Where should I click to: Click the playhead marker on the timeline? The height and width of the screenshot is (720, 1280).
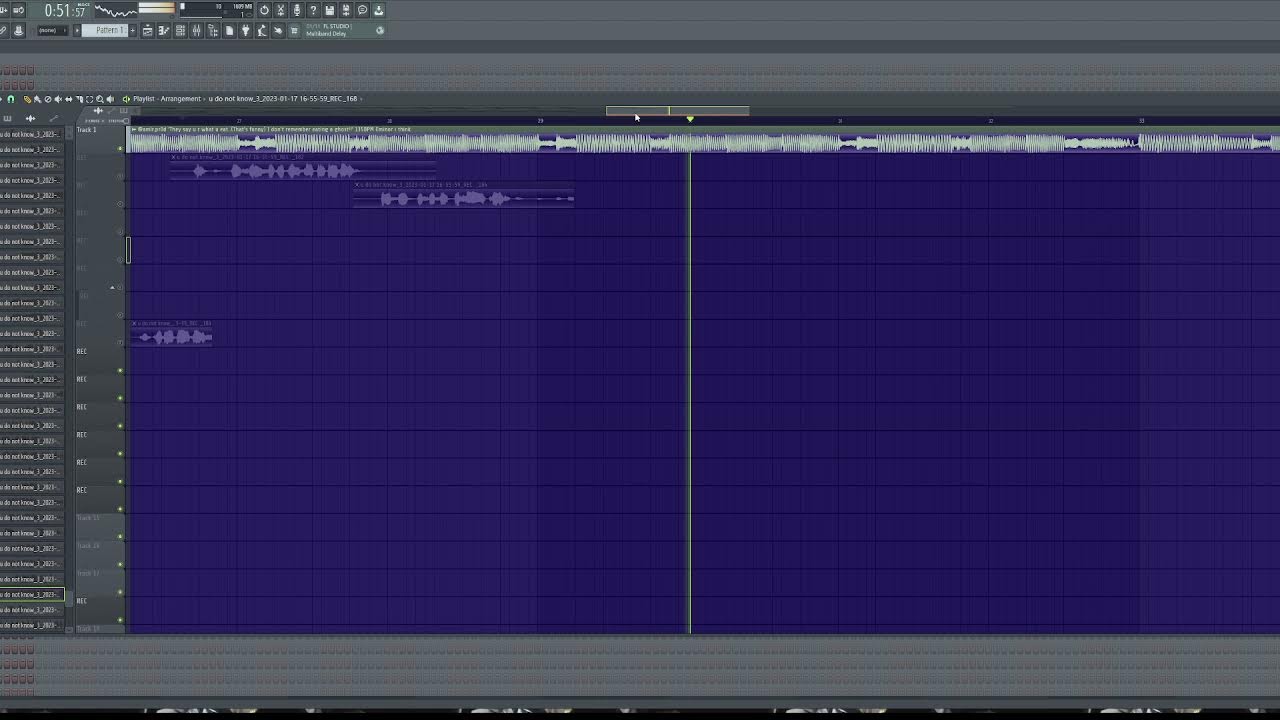[690, 119]
